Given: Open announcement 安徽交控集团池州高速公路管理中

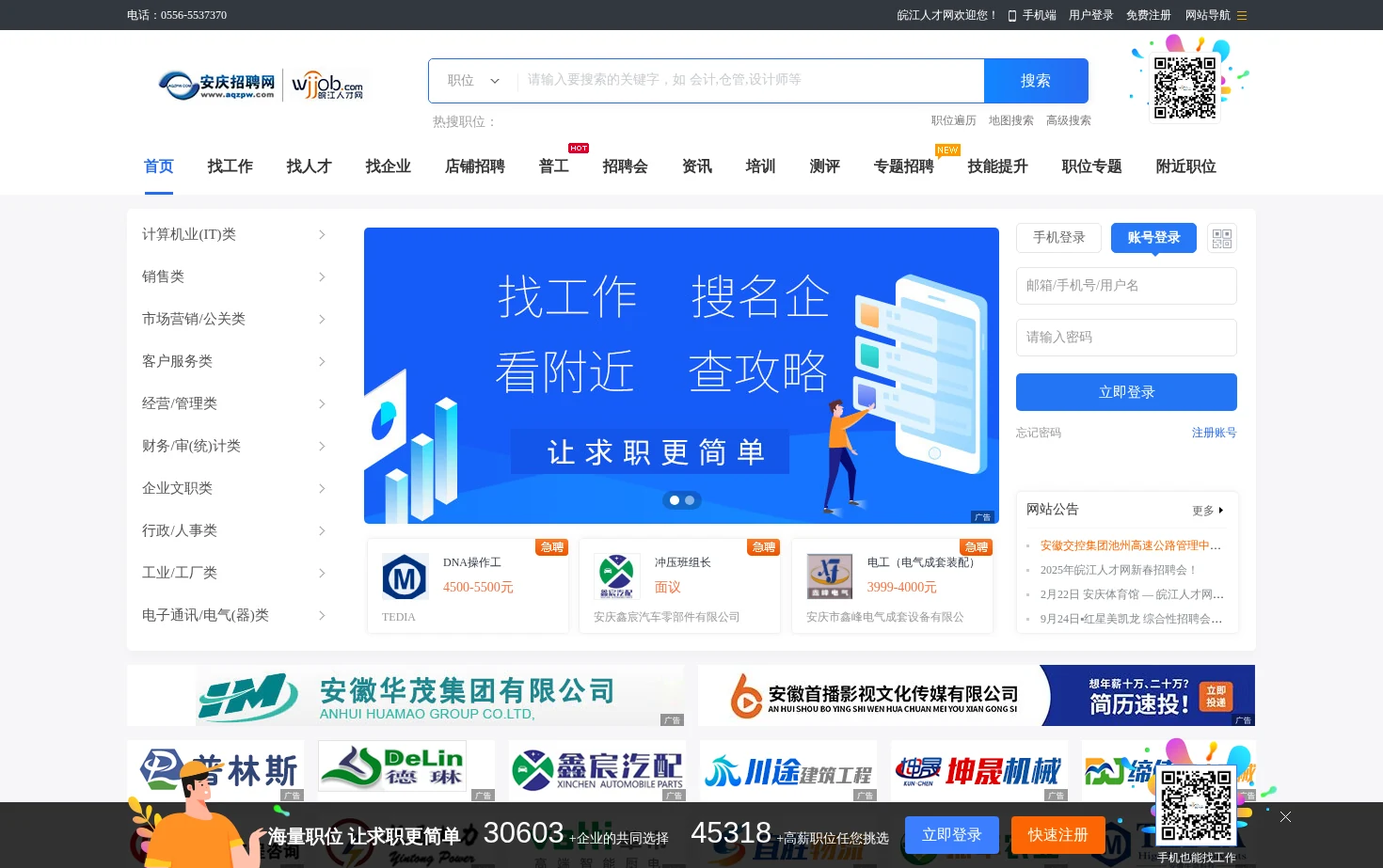Looking at the screenshot, I should click(1131, 545).
